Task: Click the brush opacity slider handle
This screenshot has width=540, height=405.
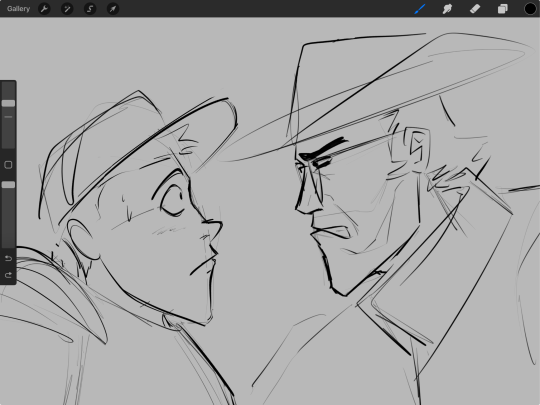Action: (8, 185)
